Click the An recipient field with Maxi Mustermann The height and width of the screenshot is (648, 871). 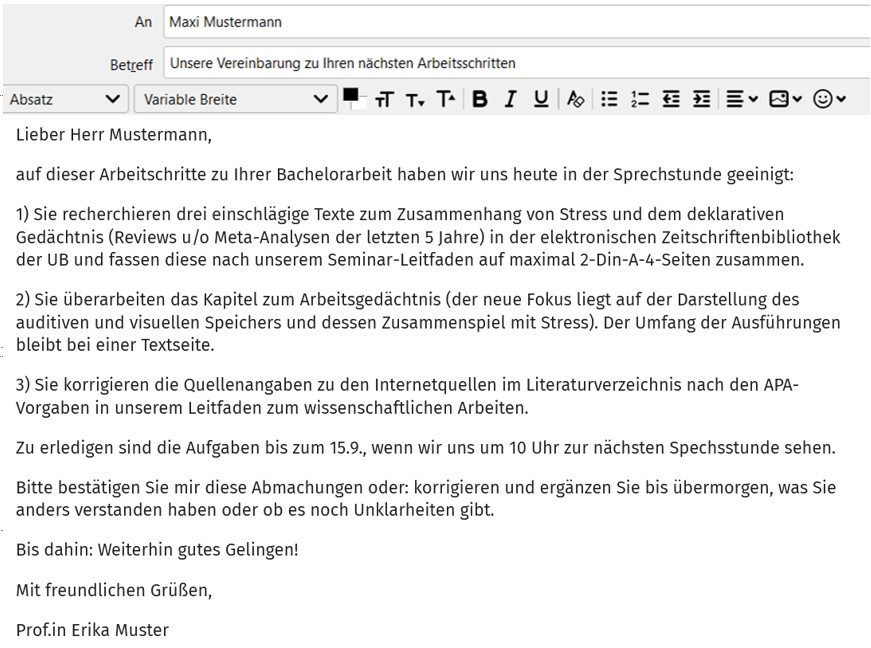tap(515, 21)
